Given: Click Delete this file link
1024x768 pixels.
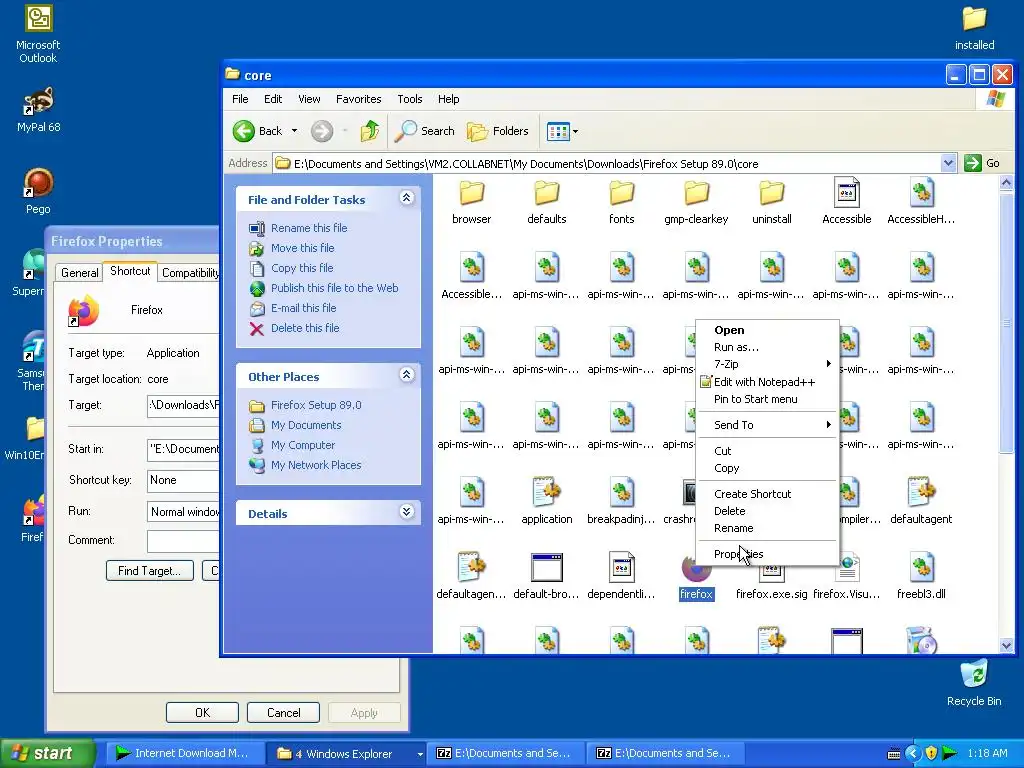Looking at the screenshot, I should pos(305,328).
